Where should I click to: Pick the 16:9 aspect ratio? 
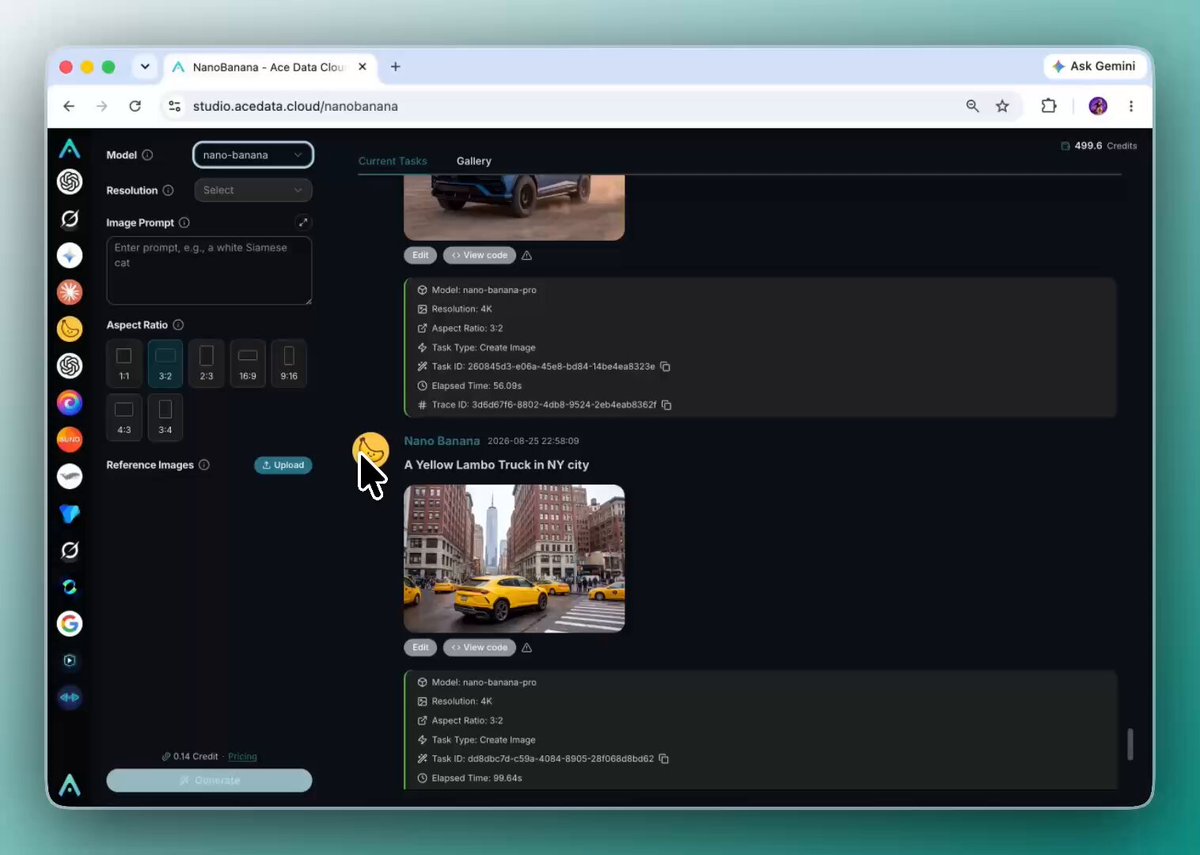pyautogui.click(x=248, y=364)
